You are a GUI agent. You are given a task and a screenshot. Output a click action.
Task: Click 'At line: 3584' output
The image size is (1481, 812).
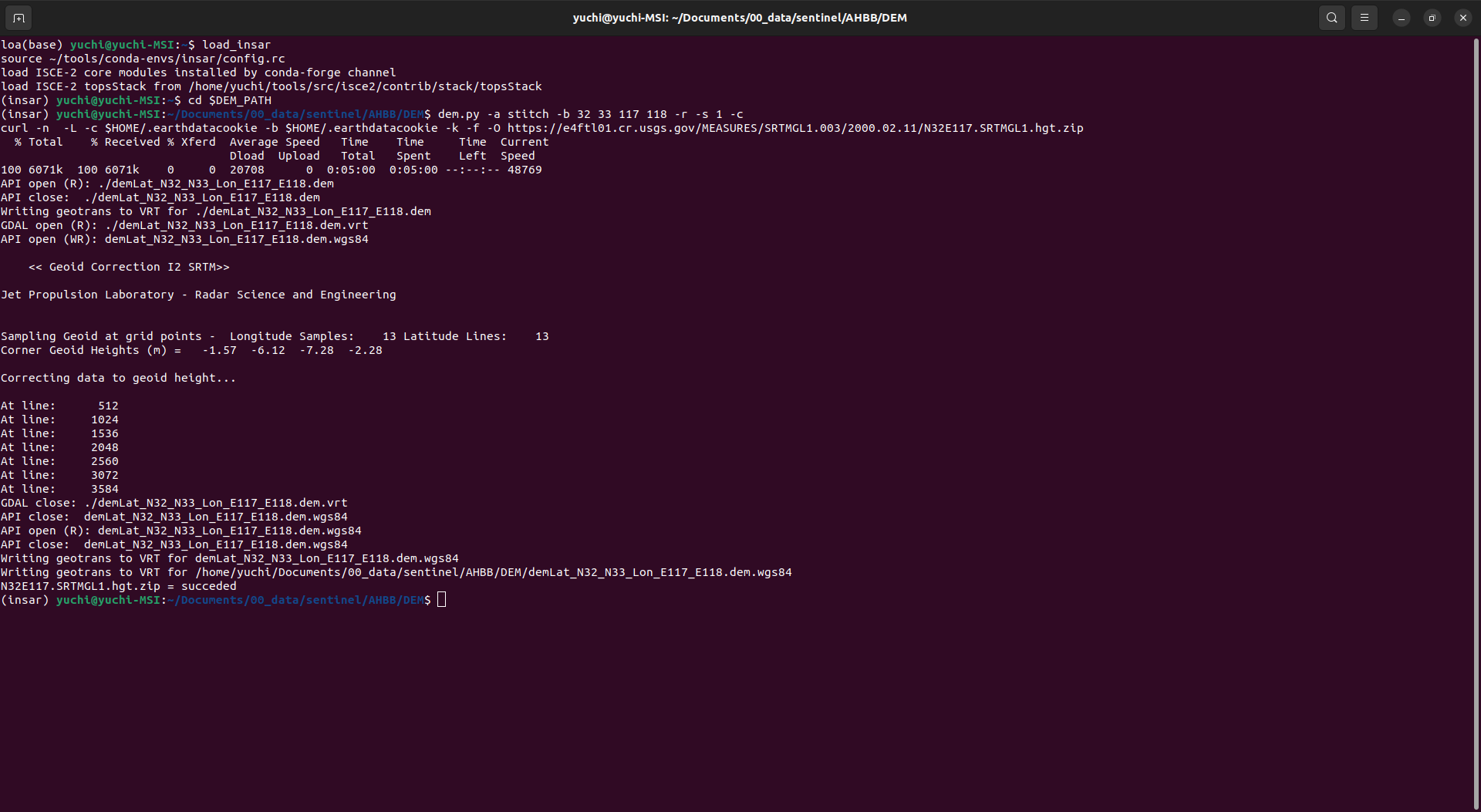pyautogui.click(x=59, y=489)
